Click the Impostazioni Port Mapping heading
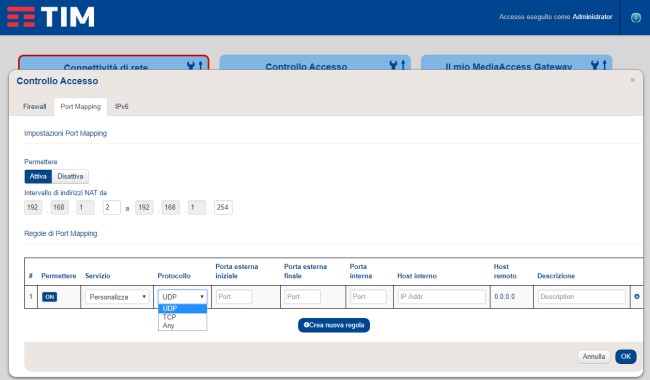The height and width of the screenshot is (380, 650). [x=65, y=133]
